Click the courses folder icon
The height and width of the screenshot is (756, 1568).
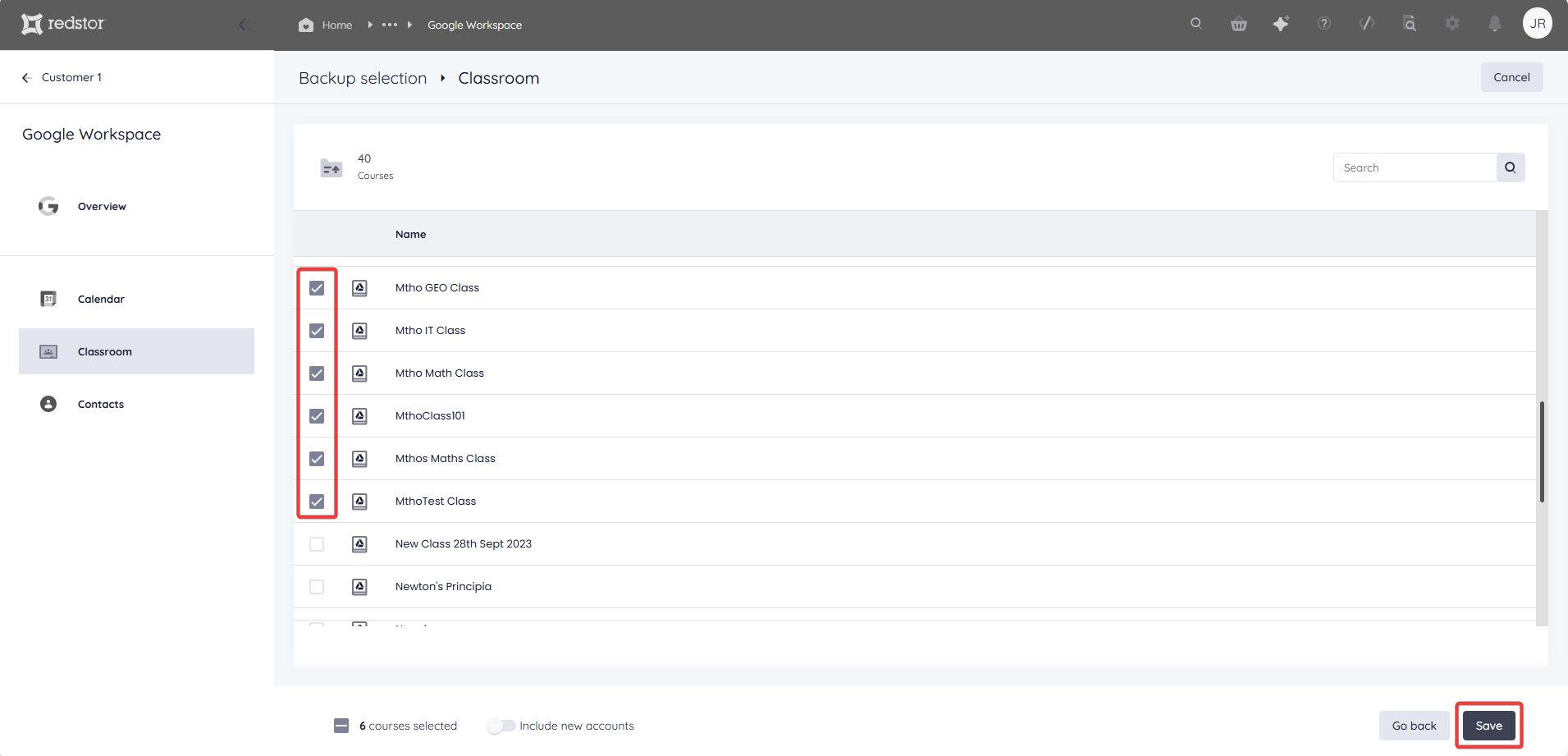[x=331, y=167]
